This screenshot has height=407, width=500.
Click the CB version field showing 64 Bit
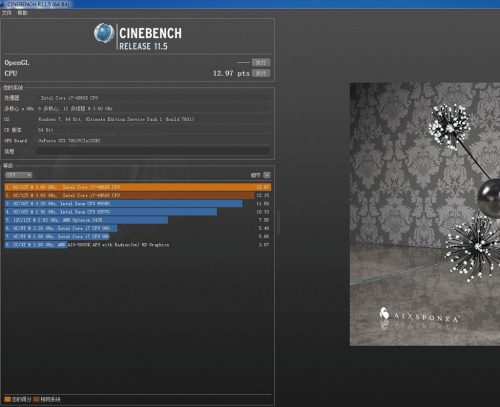point(153,130)
